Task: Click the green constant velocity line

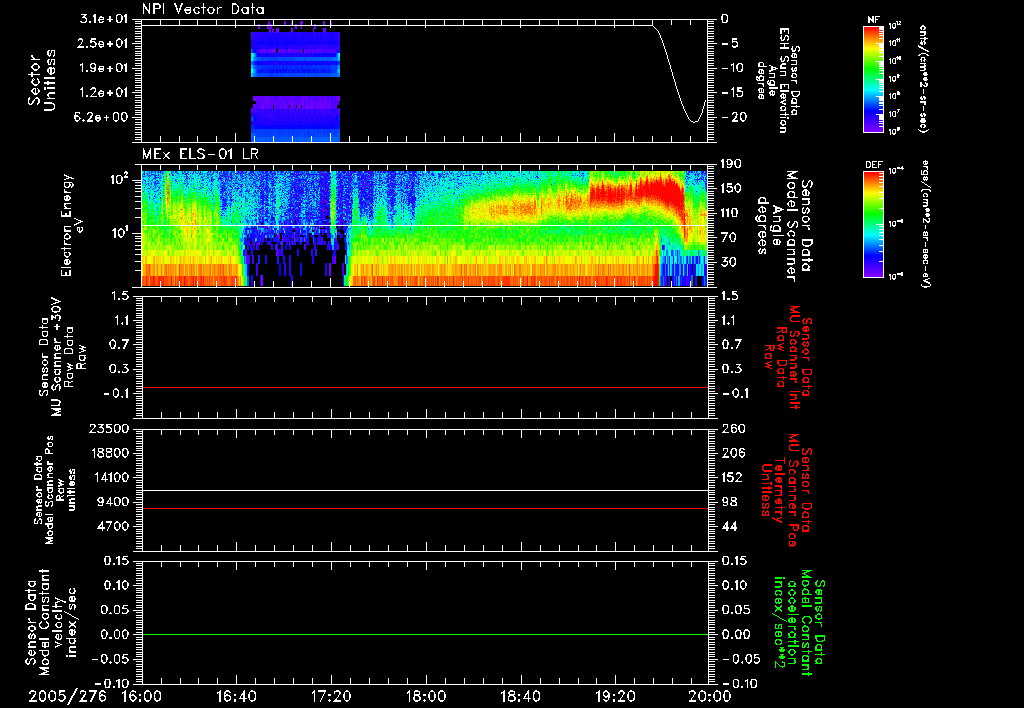Action: 424,634
